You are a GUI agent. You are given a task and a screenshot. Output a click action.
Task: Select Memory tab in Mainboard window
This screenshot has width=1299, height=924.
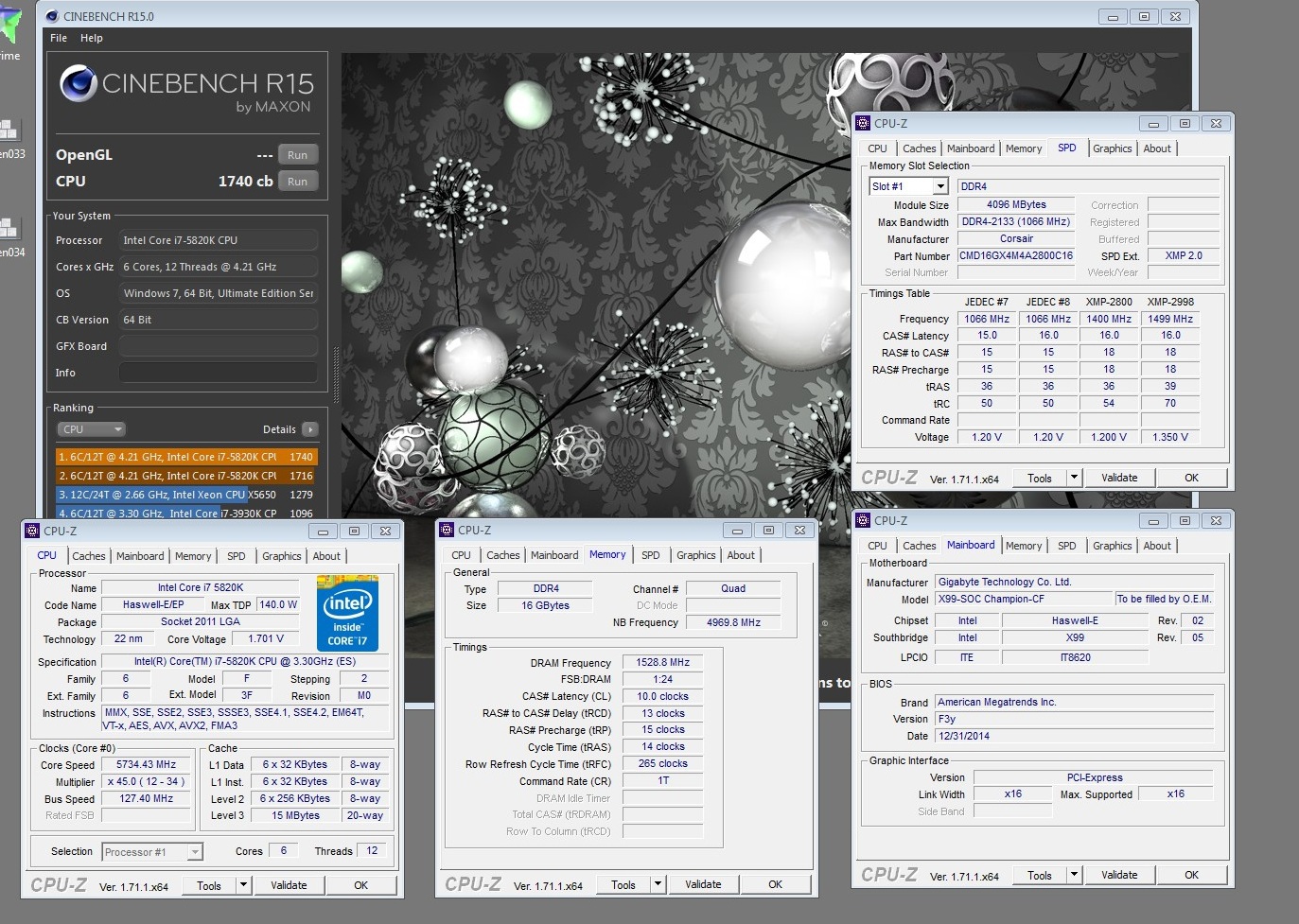[1024, 546]
